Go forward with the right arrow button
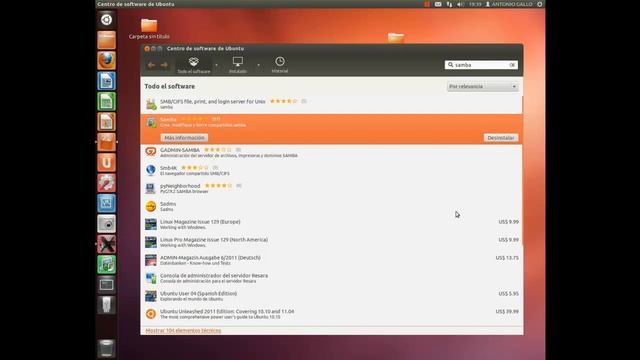 (x=164, y=65)
